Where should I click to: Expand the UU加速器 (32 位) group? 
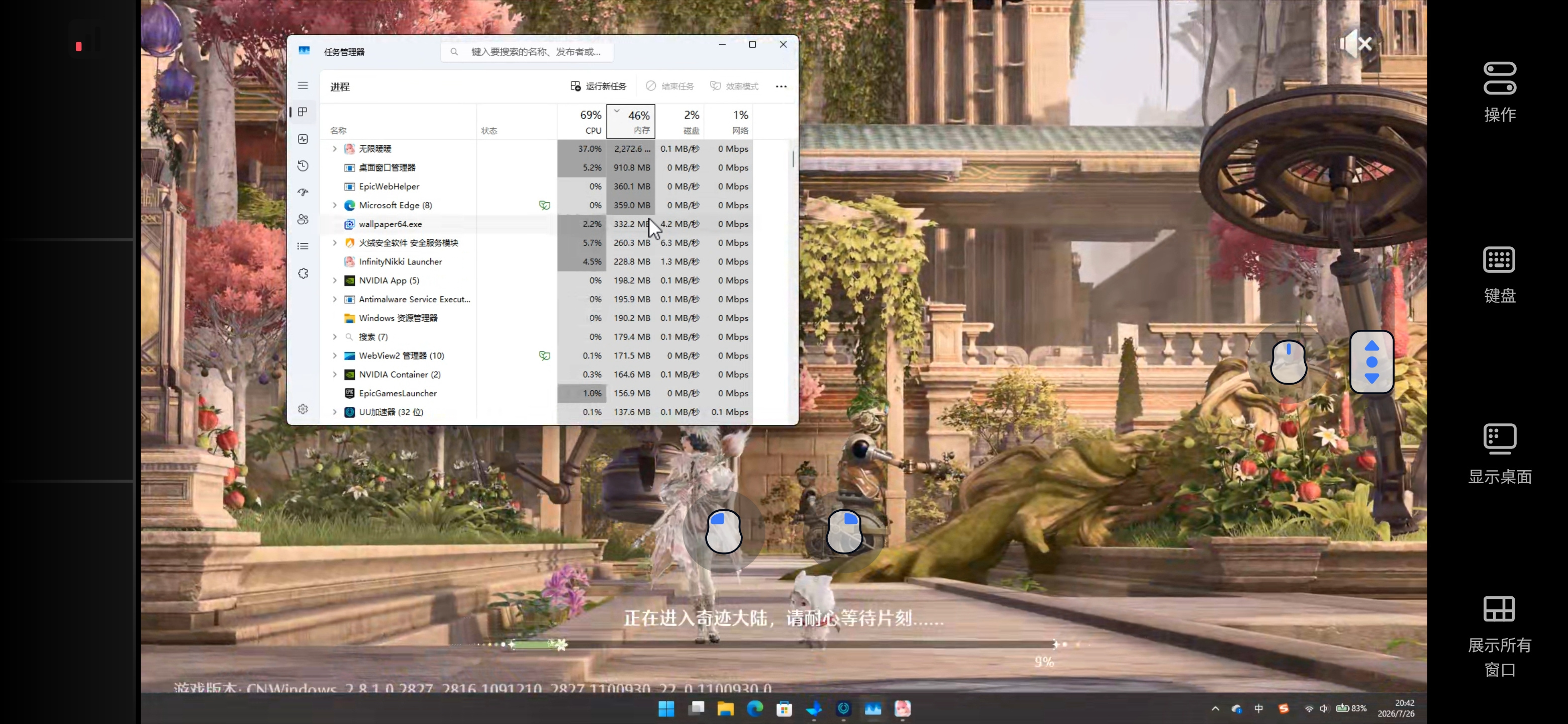tap(334, 412)
